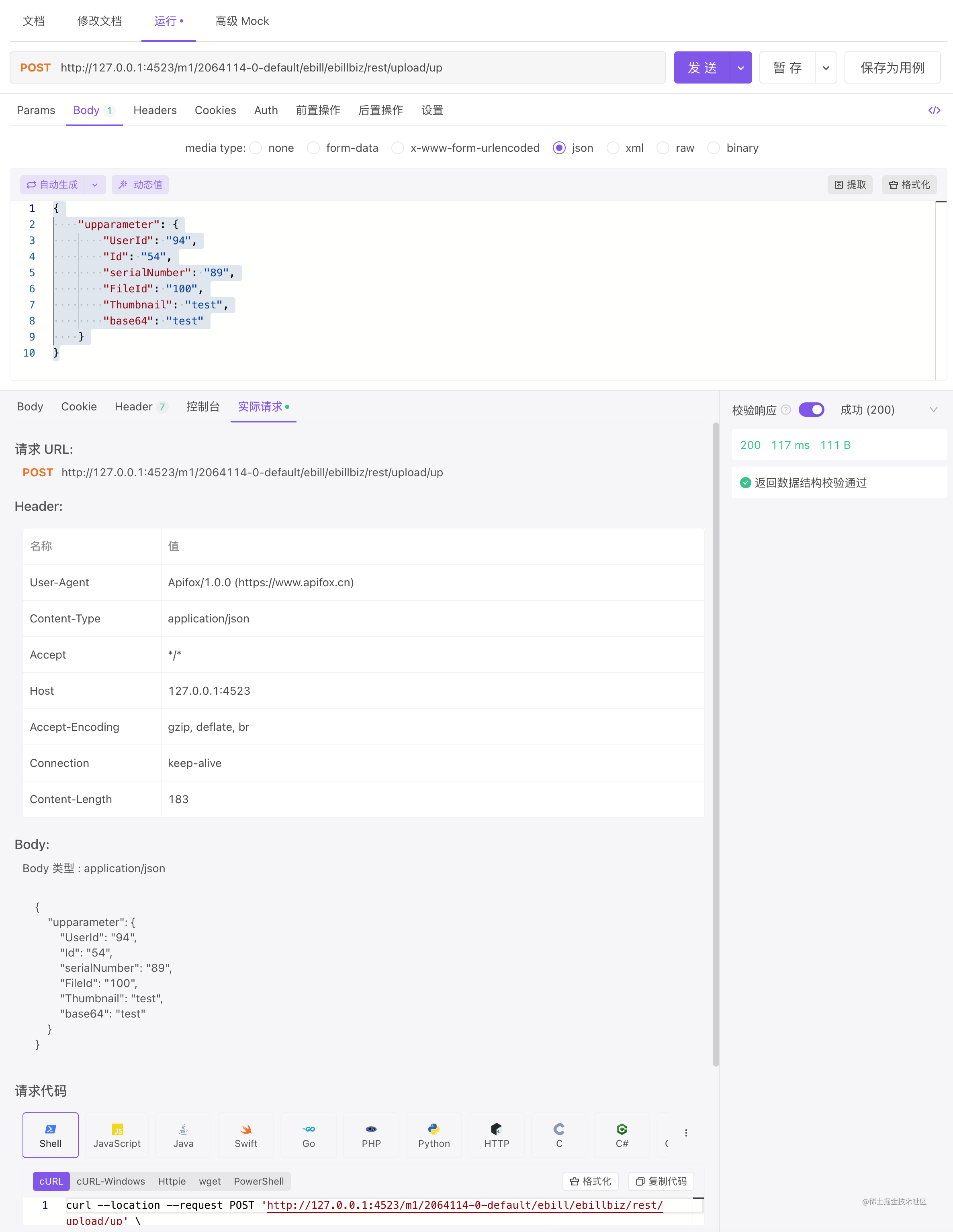The width and height of the screenshot is (953, 1232).
Task: Toggle the 校验响应 validation switch
Action: (812, 410)
